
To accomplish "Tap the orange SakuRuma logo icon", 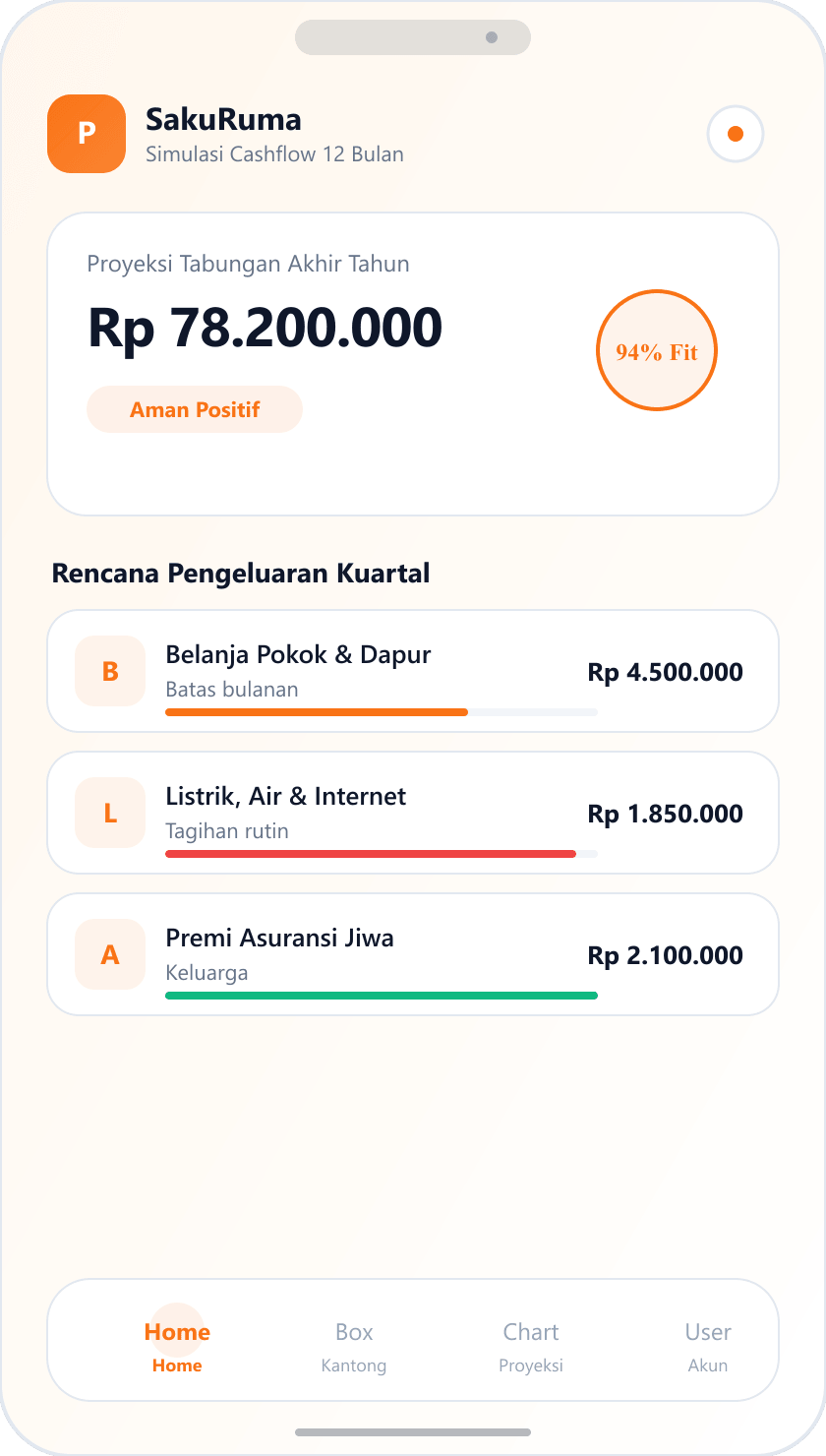I will [x=87, y=134].
